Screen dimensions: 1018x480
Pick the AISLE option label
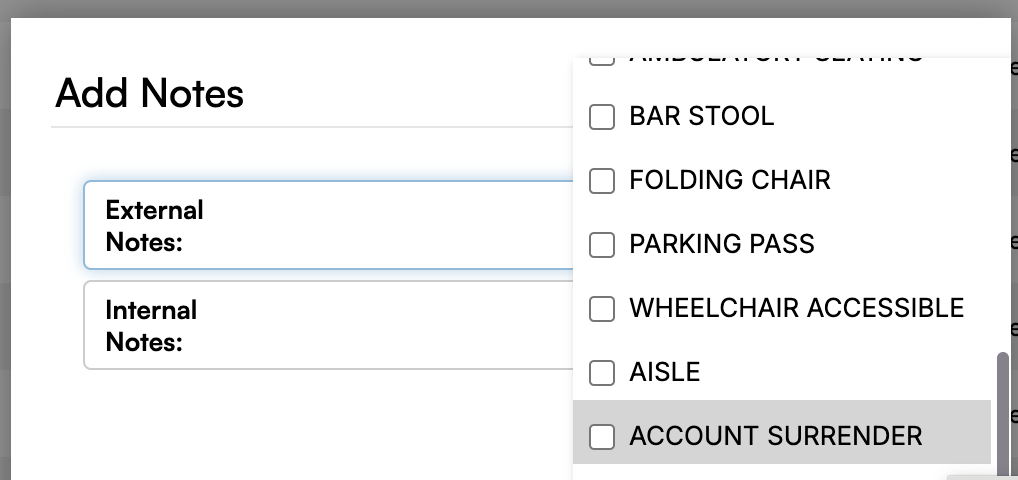(665, 372)
